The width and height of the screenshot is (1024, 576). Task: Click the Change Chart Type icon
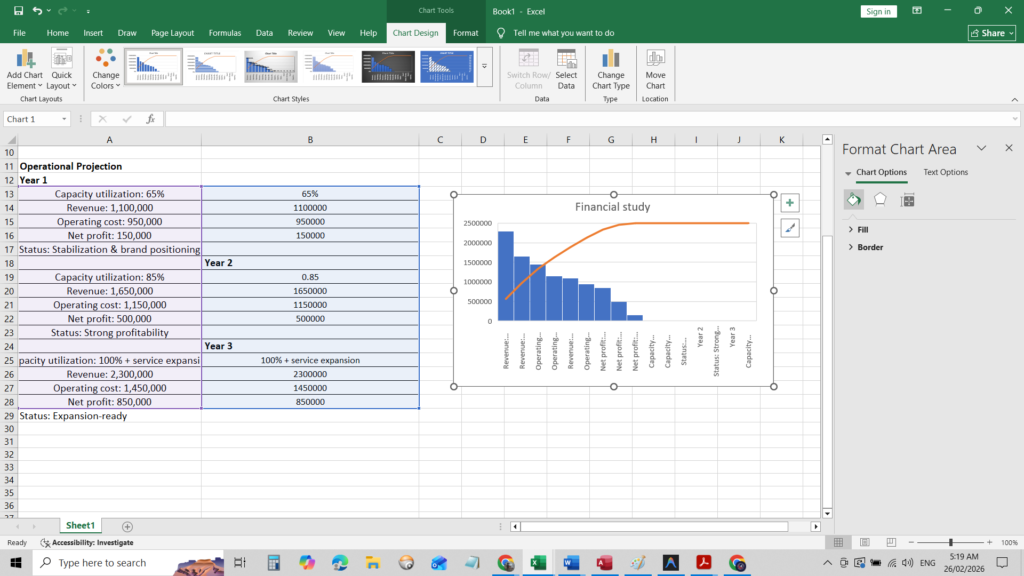pos(611,60)
